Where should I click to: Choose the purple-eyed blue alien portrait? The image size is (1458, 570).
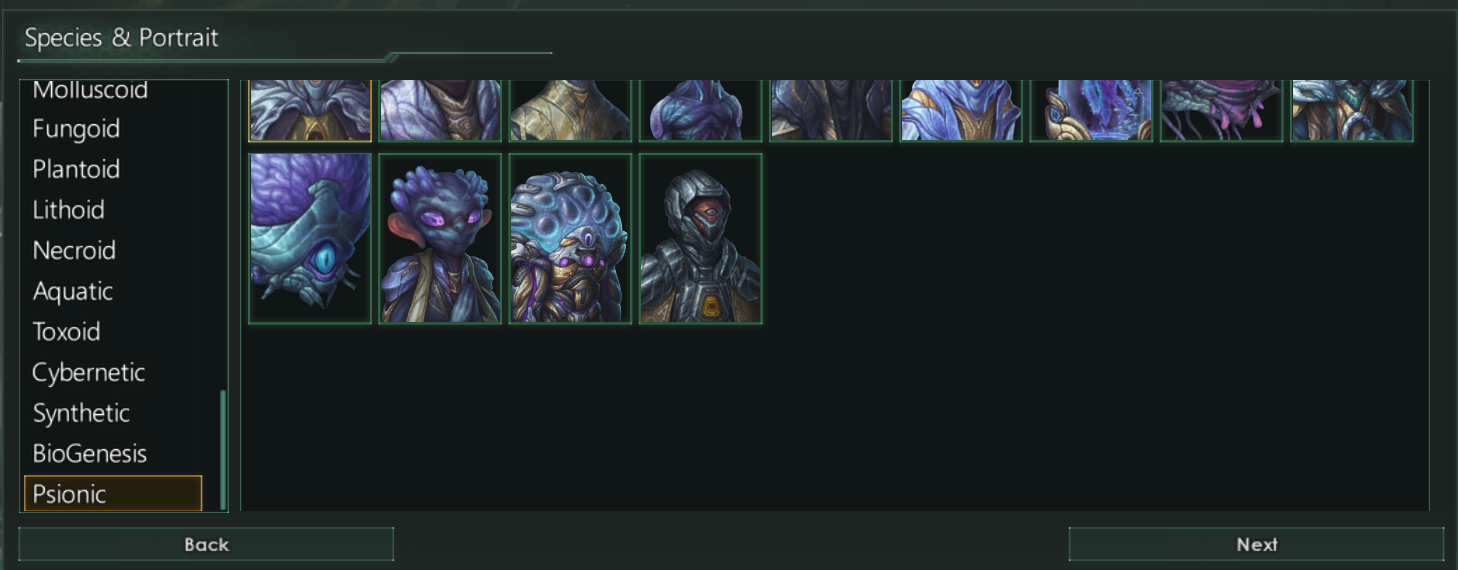(x=440, y=239)
